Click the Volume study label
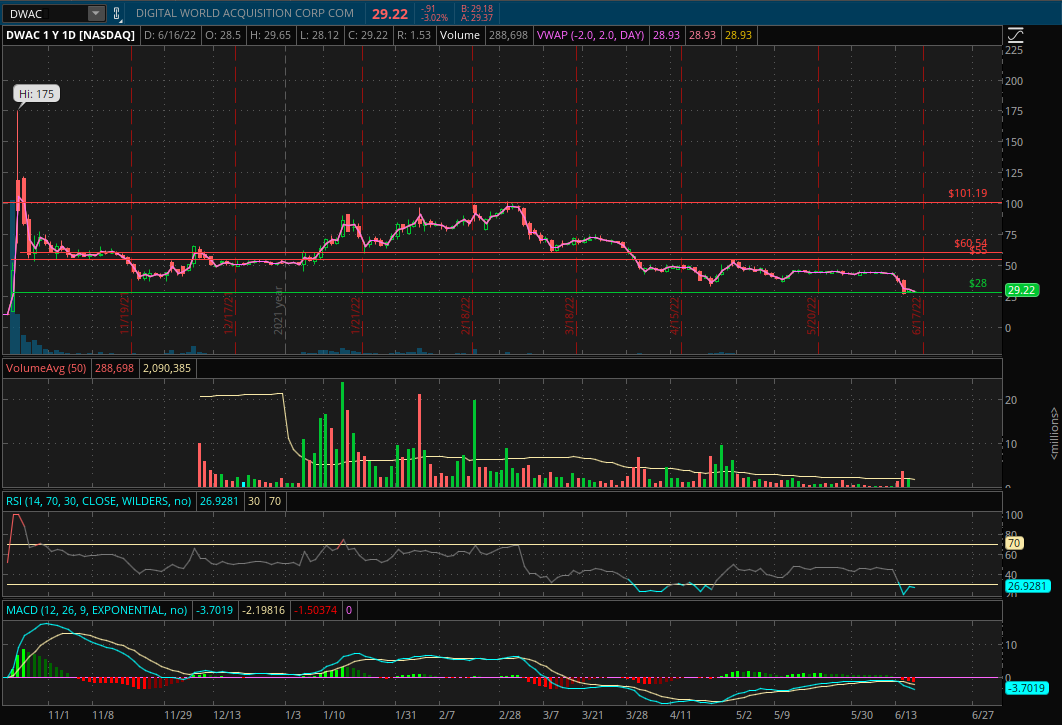 point(459,35)
